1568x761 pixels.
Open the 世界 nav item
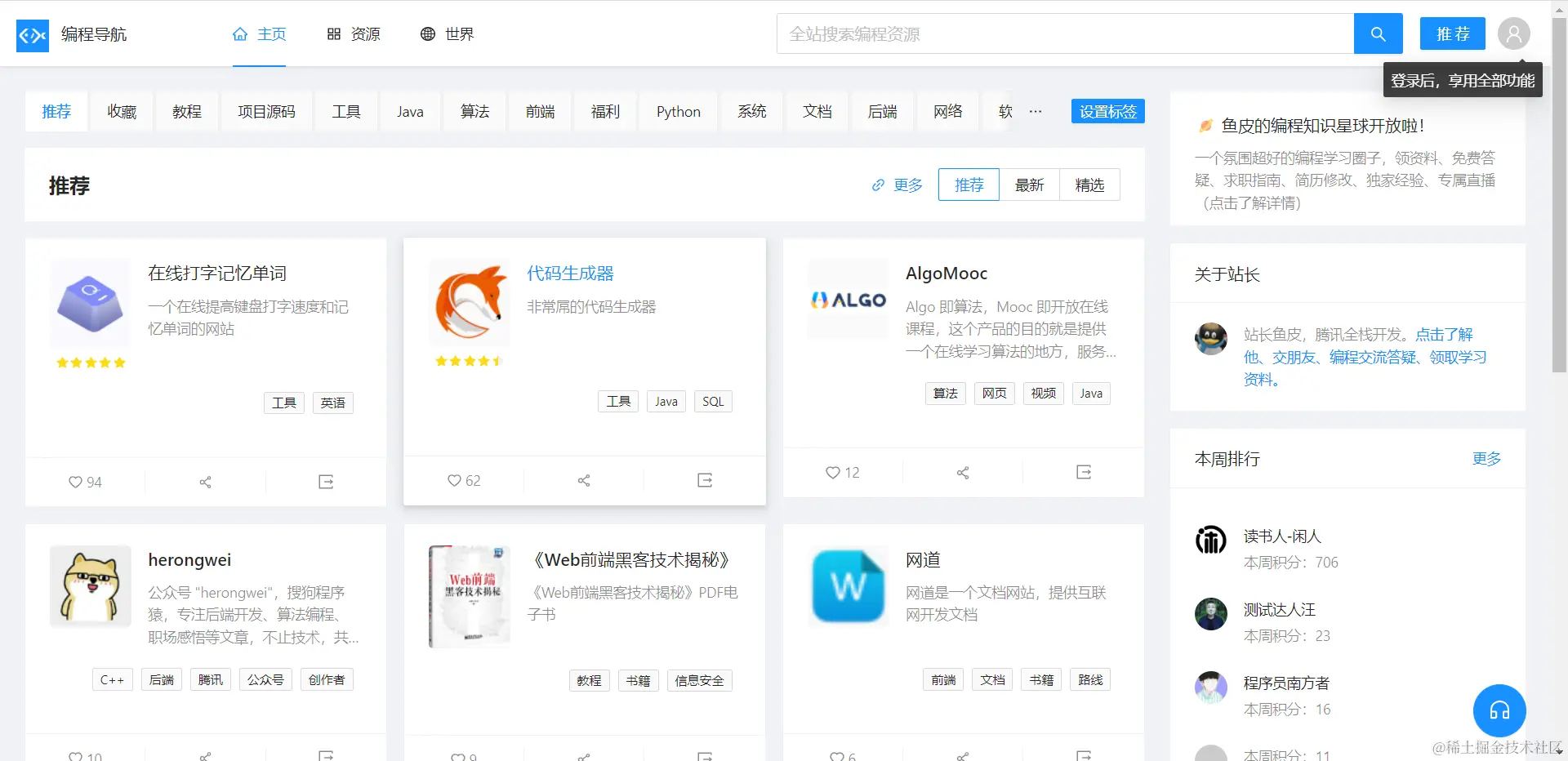(x=448, y=34)
